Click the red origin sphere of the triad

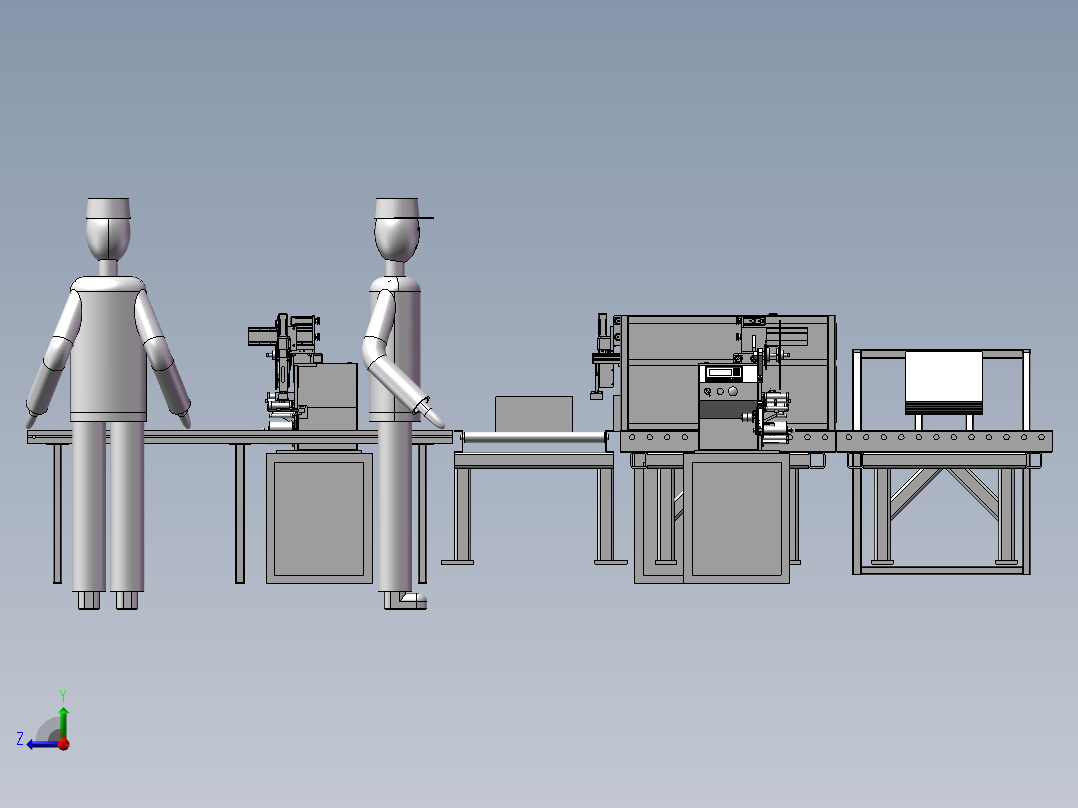tap(63, 744)
